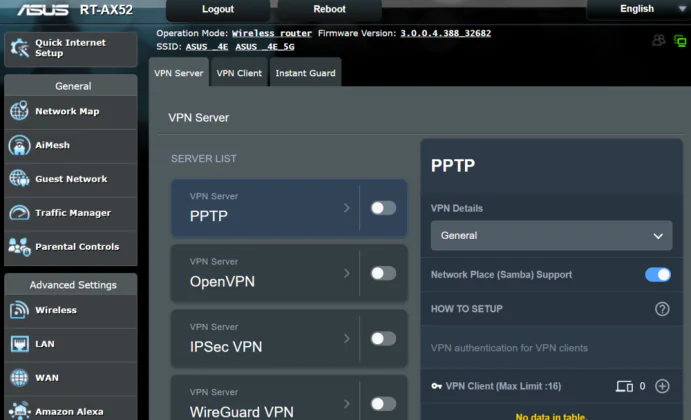Open Parental Controls menu item
The height and width of the screenshot is (420, 691).
[71, 247]
